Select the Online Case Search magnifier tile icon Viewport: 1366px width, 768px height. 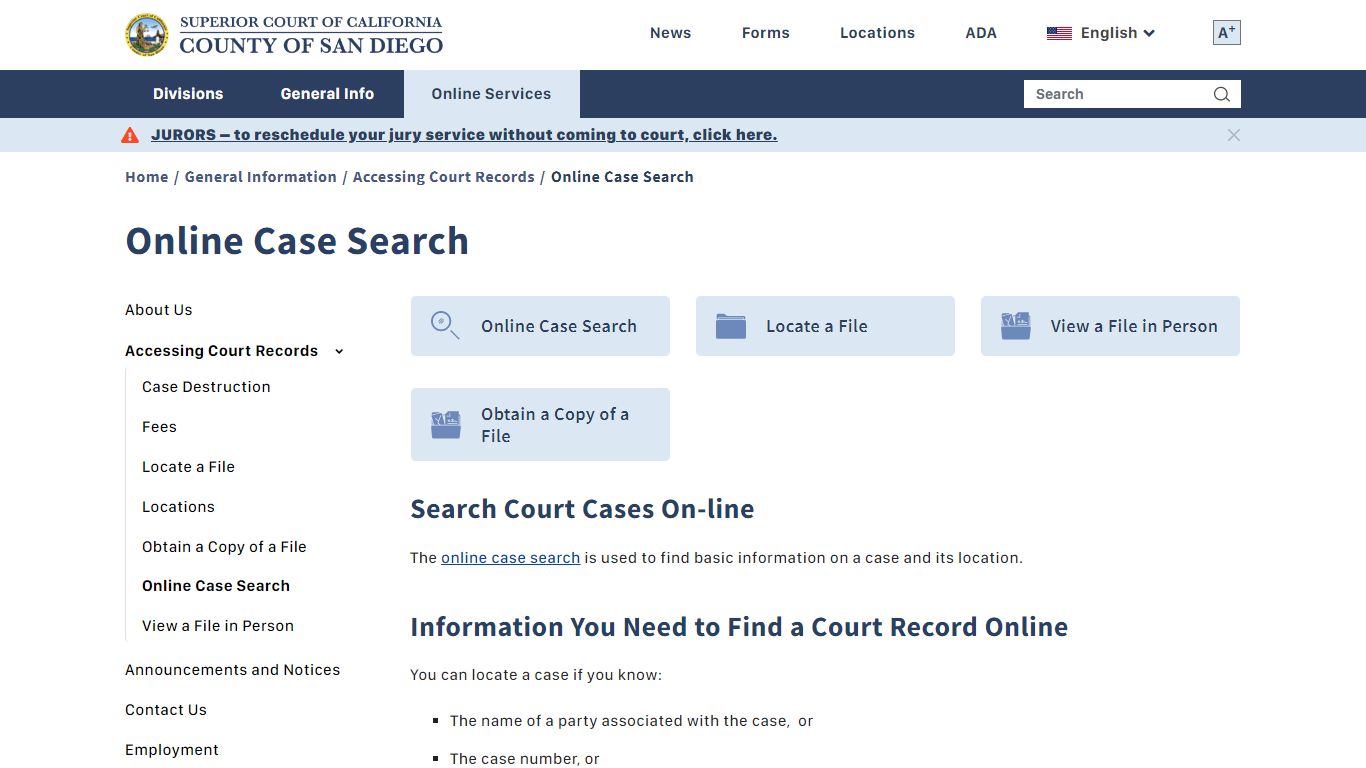pos(445,325)
